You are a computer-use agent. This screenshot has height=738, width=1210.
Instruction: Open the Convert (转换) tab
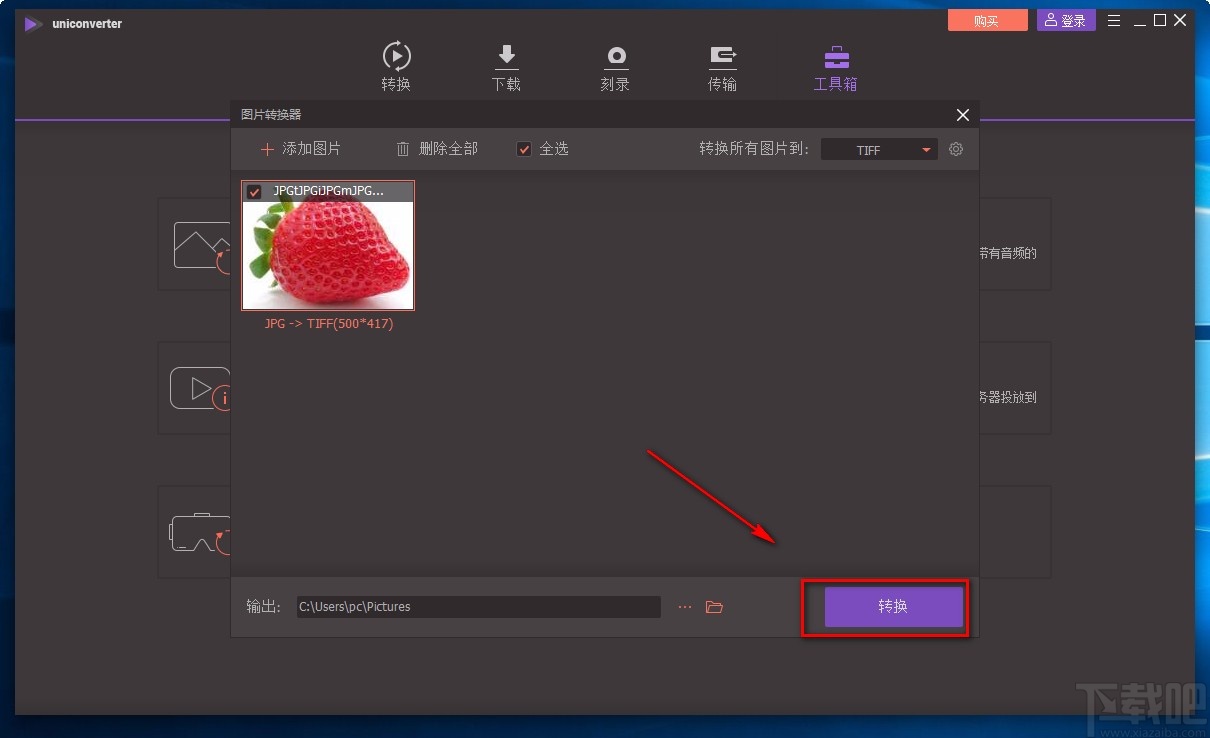click(x=396, y=67)
